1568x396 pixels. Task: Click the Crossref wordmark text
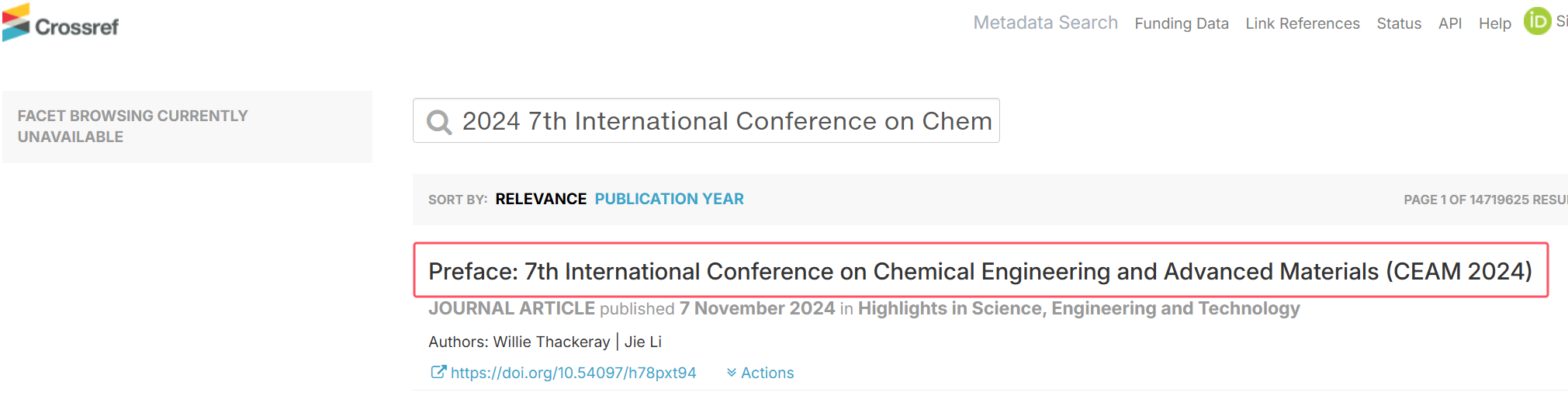[77, 27]
